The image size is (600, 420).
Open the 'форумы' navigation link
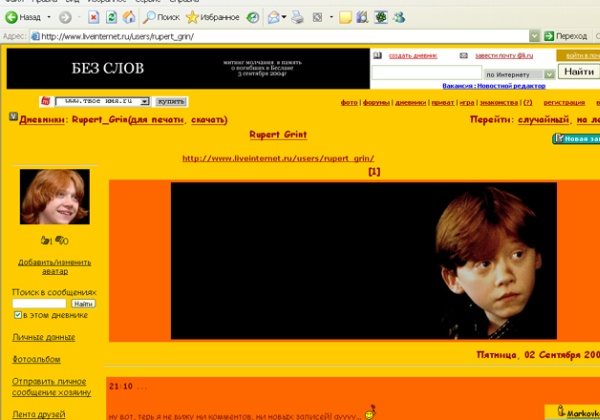(376, 103)
